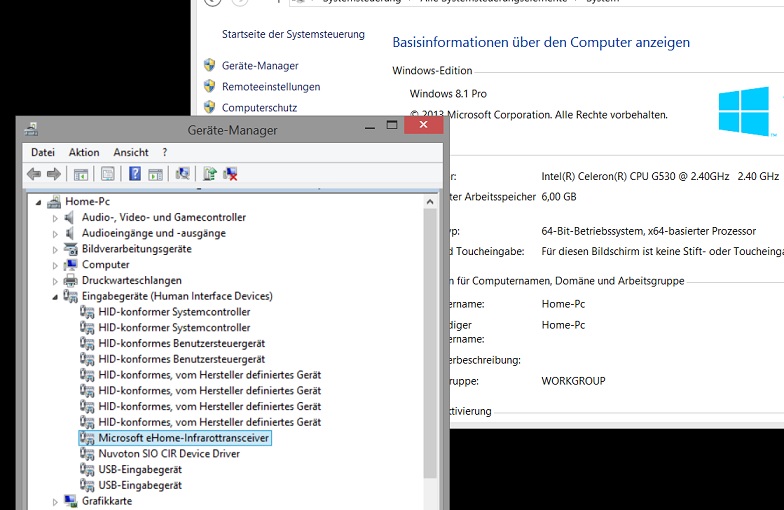Viewport: 784px width, 510px height.
Task: Collapse Eingabegeräte (Human Interface Devices) node
Action: (x=55, y=297)
